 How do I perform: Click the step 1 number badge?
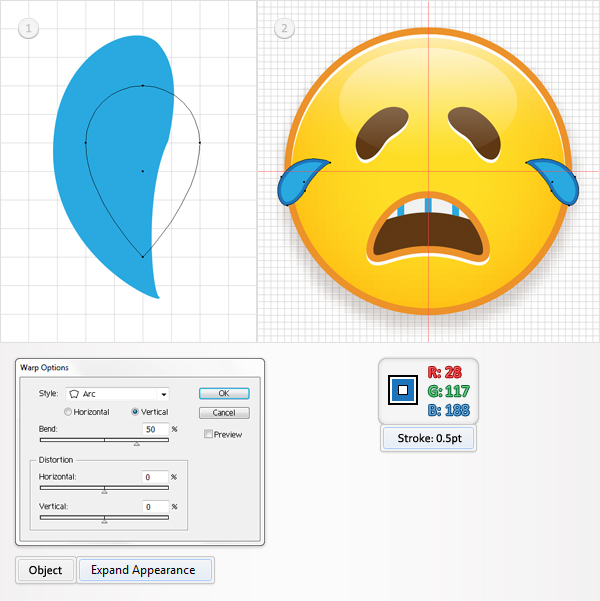28,28
